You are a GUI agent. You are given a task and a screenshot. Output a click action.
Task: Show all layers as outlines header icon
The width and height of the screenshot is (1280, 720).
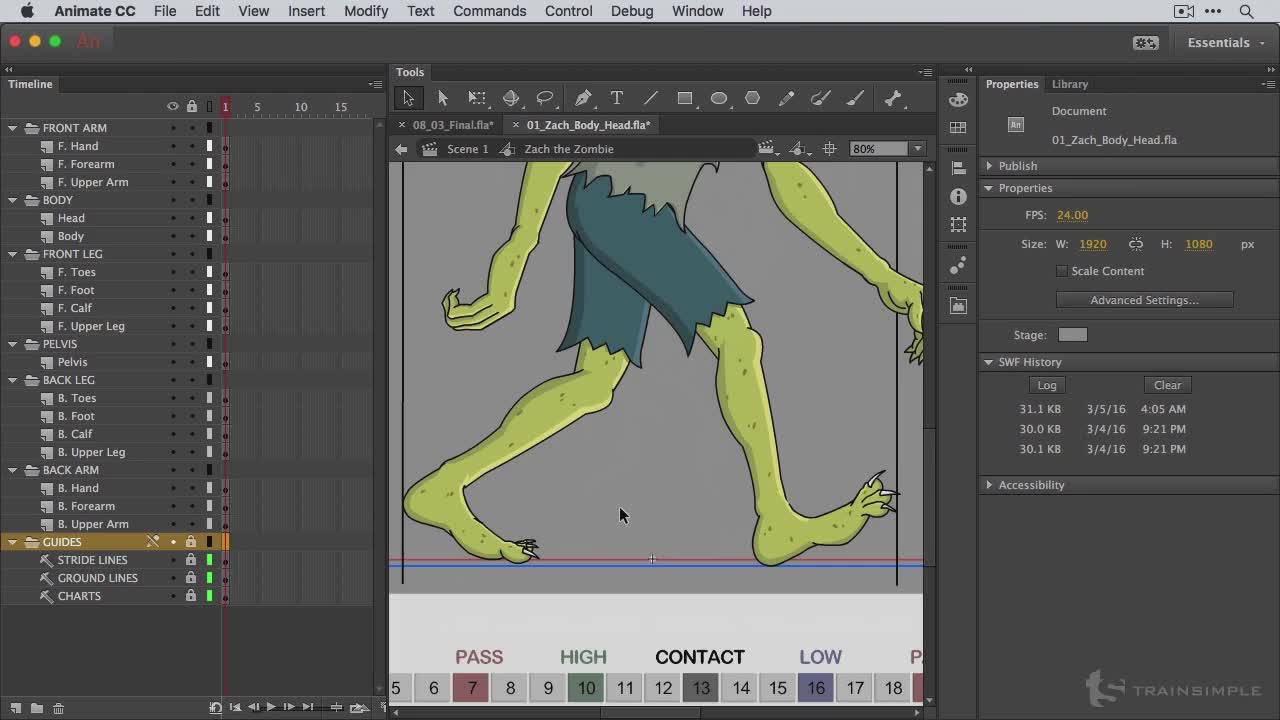click(209, 107)
